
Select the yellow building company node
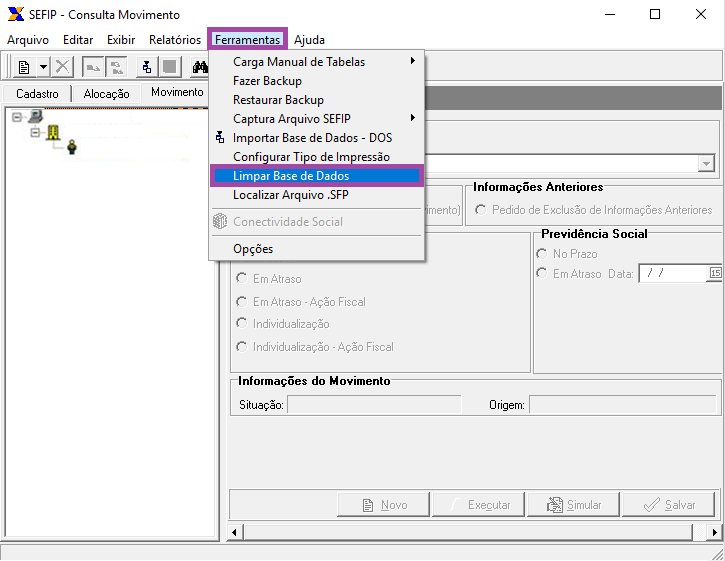[x=53, y=132]
